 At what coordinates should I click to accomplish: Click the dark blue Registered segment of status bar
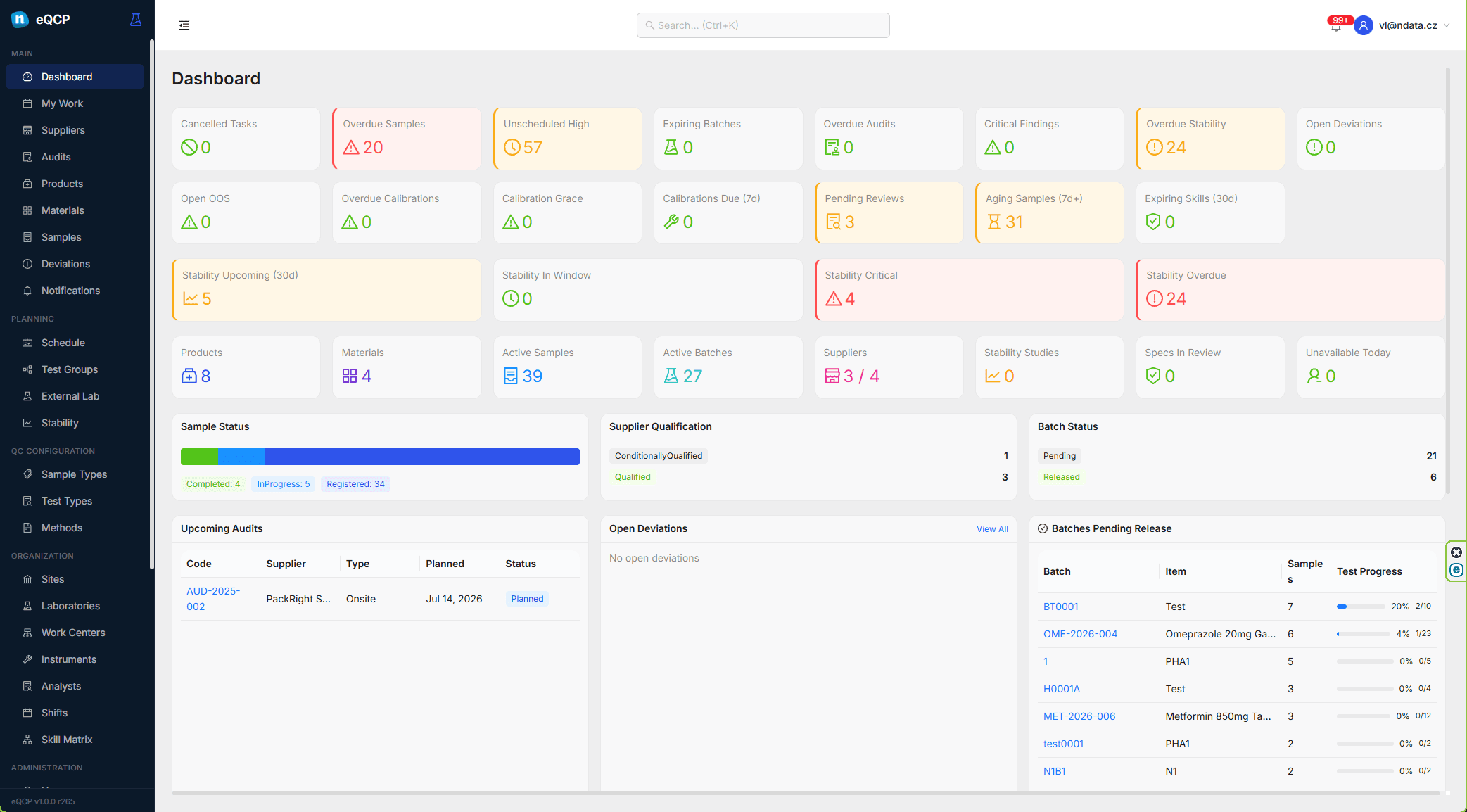point(422,457)
